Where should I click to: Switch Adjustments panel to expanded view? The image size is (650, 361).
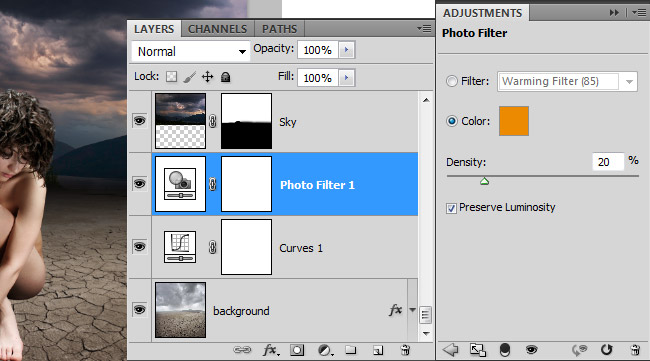point(478,350)
